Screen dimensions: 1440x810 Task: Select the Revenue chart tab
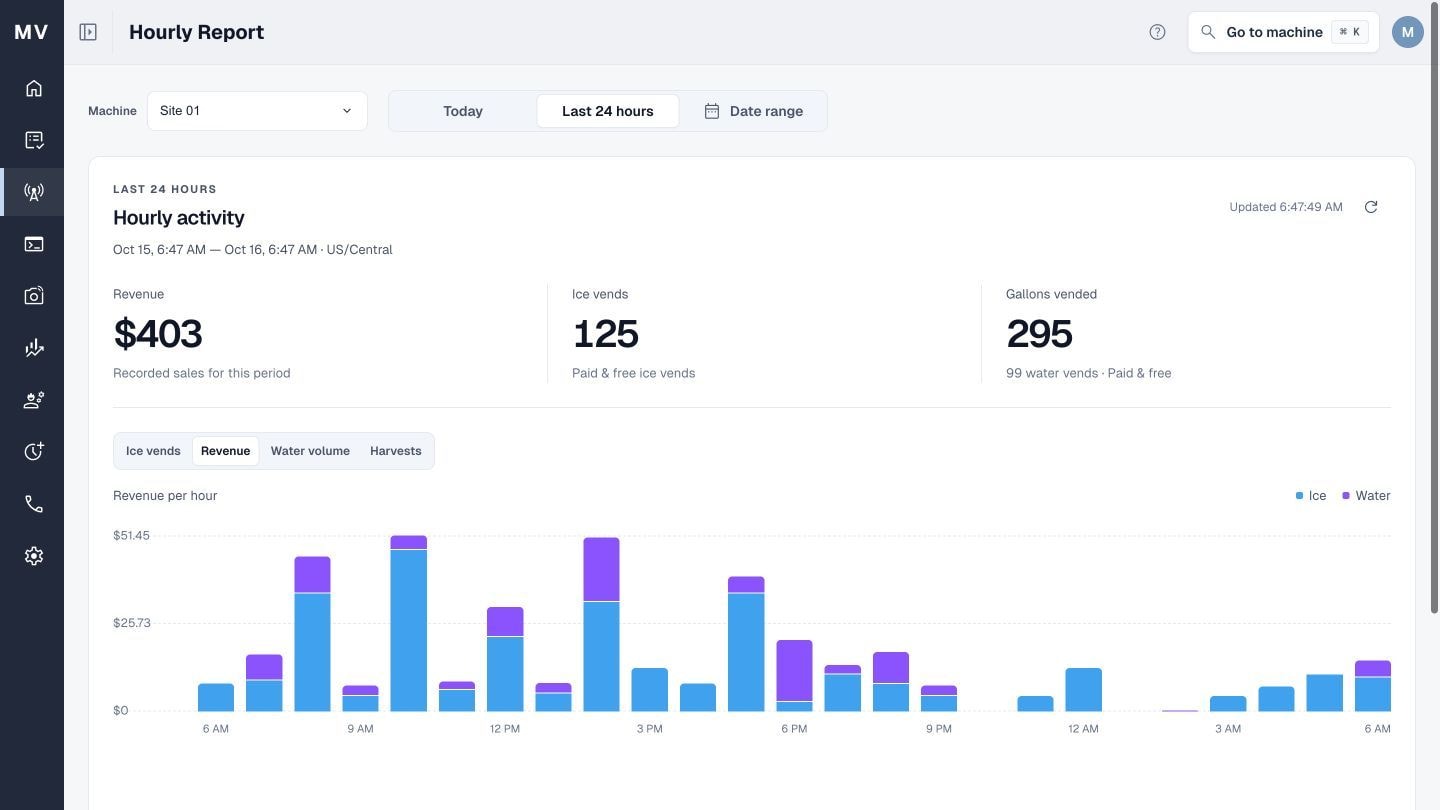pyautogui.click(x=225, y=451)
